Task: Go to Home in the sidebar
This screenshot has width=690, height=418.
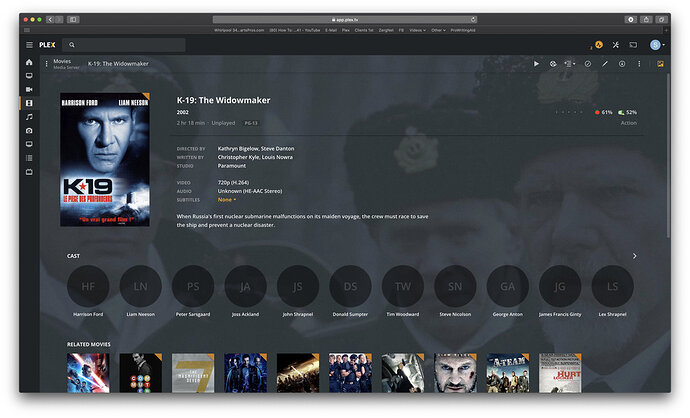Action: [x=29, y=62]
